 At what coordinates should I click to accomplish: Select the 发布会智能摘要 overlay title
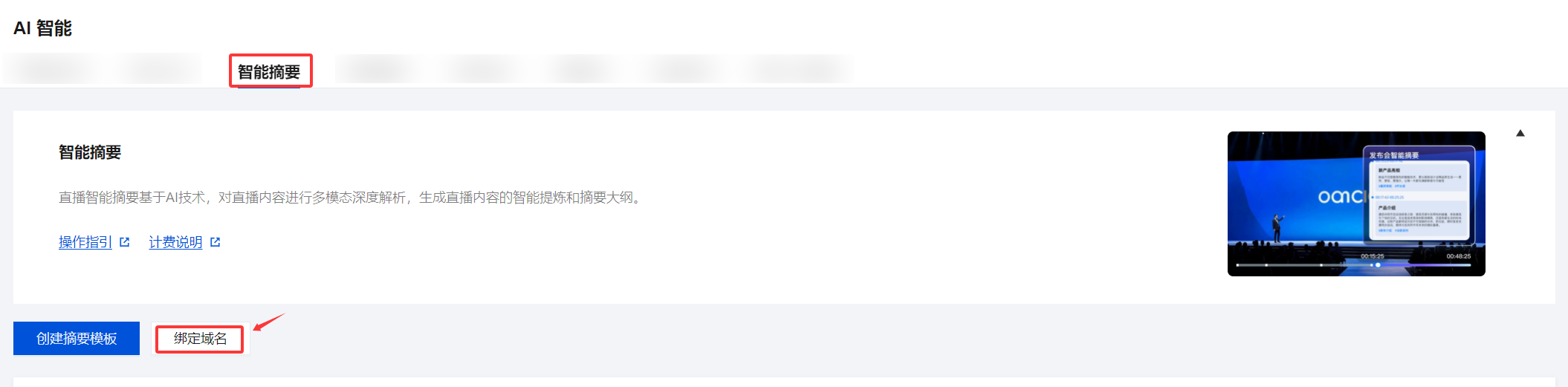1394,155
